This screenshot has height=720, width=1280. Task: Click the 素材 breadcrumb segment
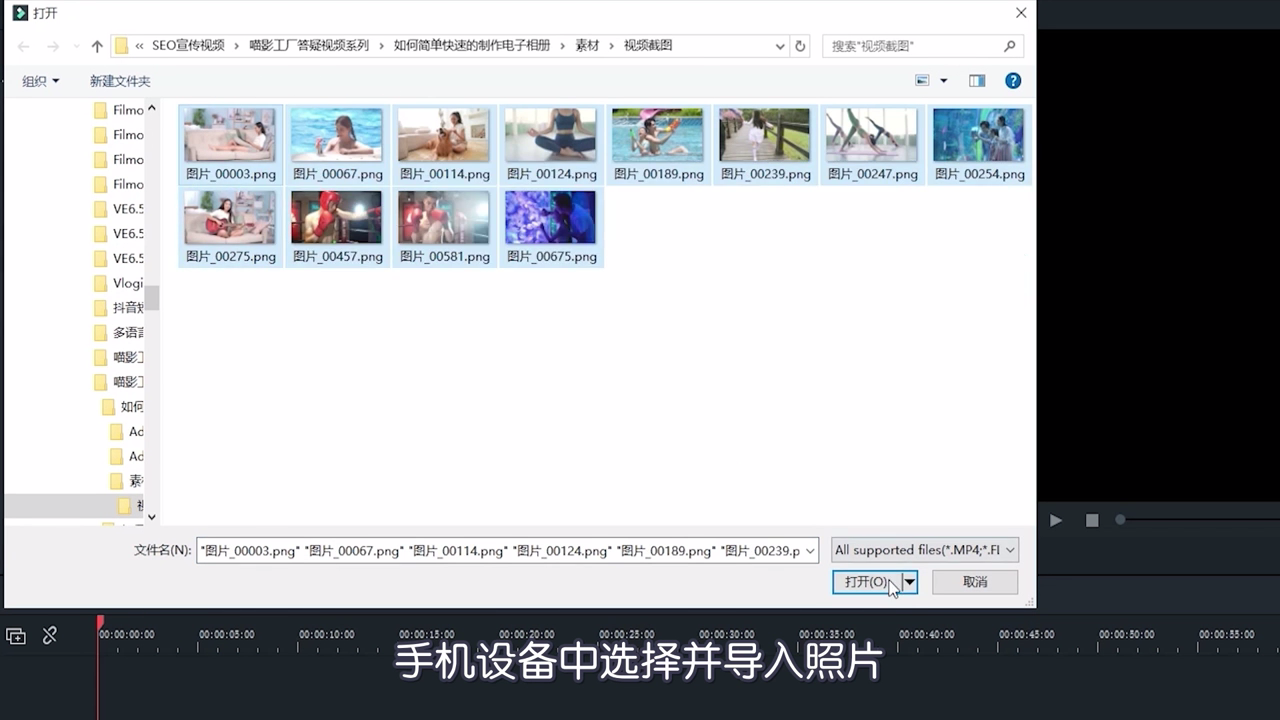(x=587, y=46)
